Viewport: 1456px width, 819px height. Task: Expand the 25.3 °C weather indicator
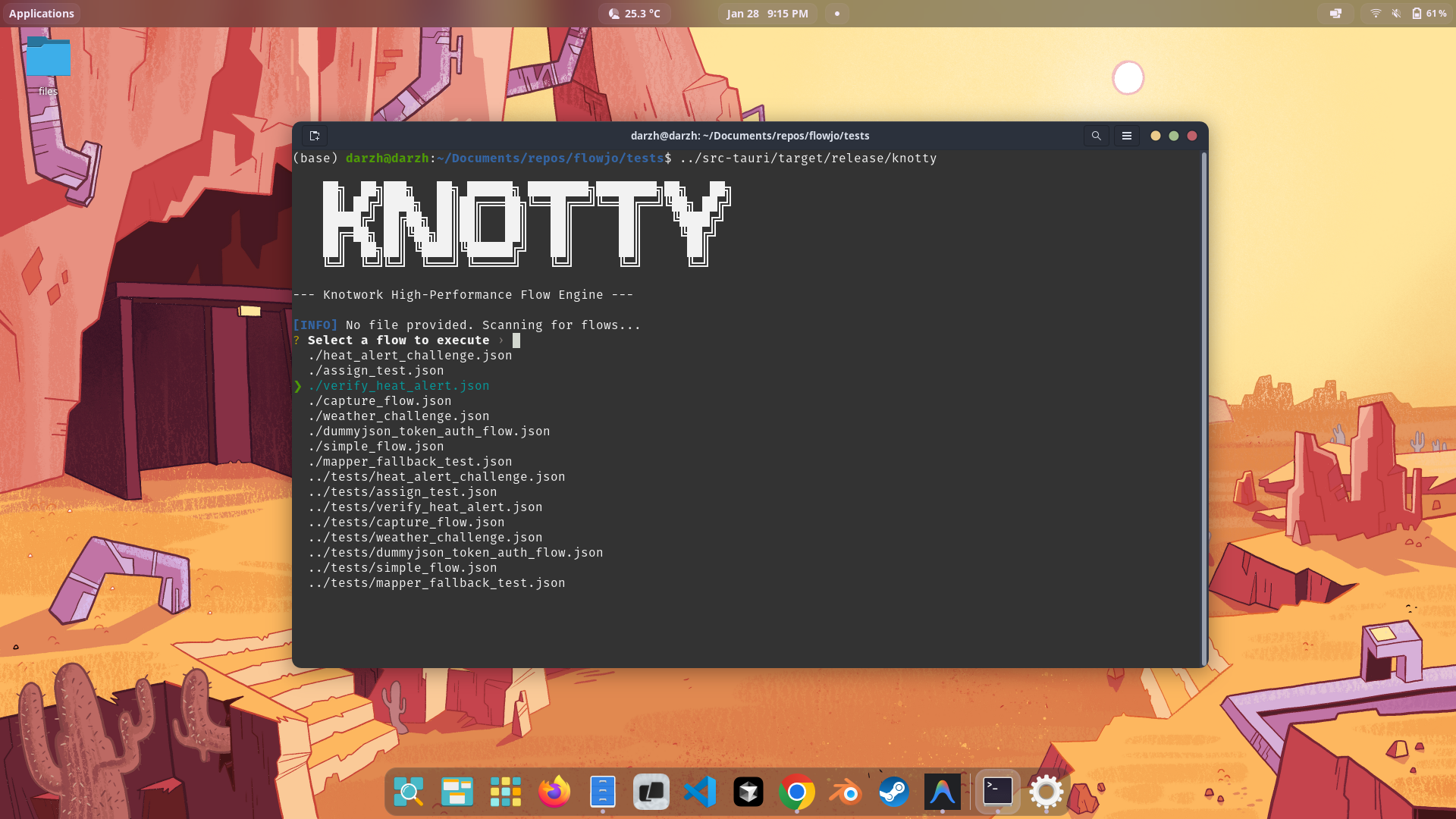click(635, 13)
